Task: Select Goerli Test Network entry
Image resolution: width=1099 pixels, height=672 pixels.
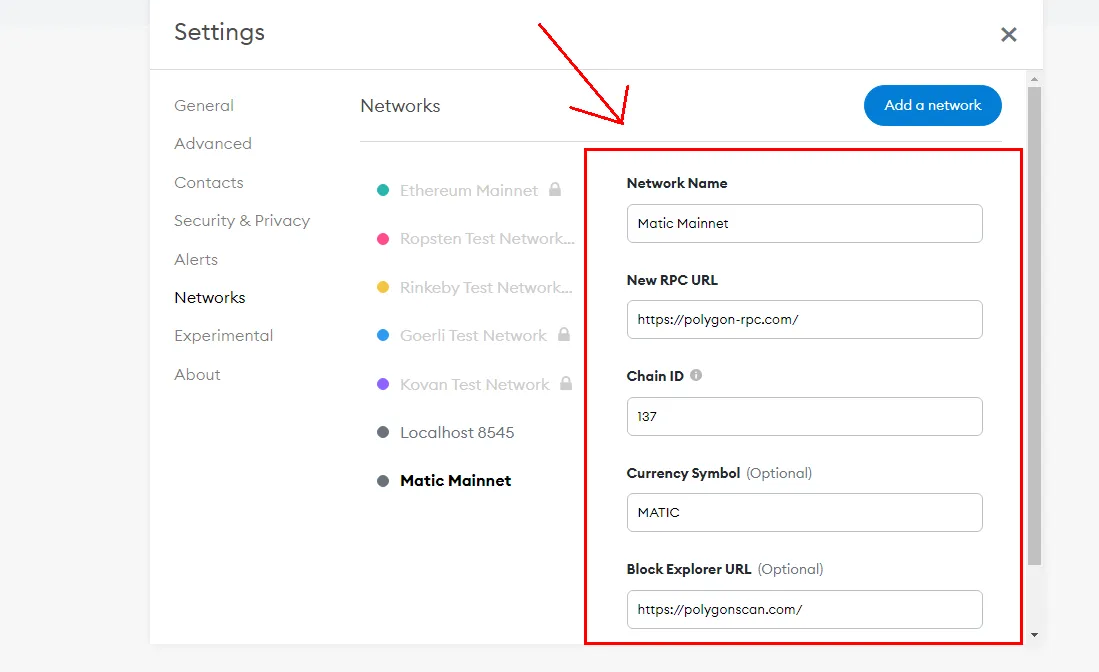Action: 473,336
